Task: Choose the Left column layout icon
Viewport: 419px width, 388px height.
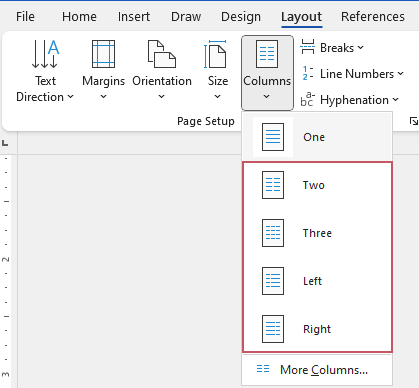Action: (273, 281)
